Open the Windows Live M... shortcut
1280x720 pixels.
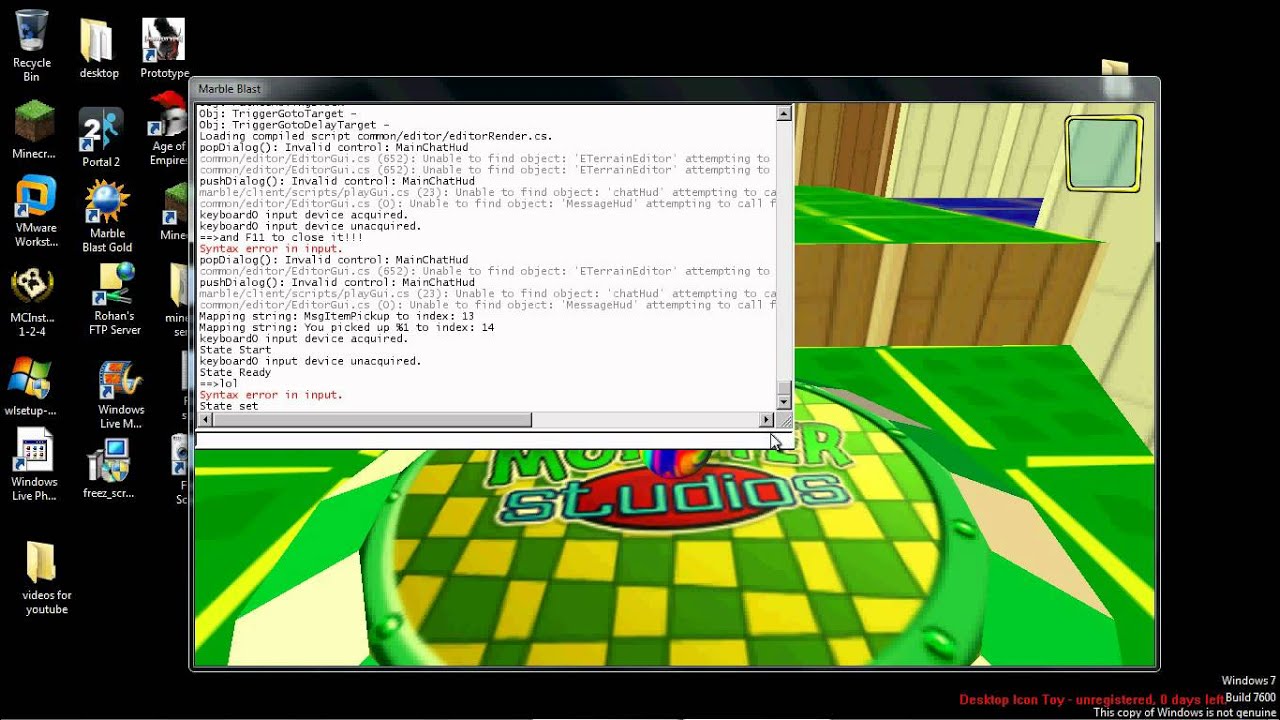click(x=121, y=395)
